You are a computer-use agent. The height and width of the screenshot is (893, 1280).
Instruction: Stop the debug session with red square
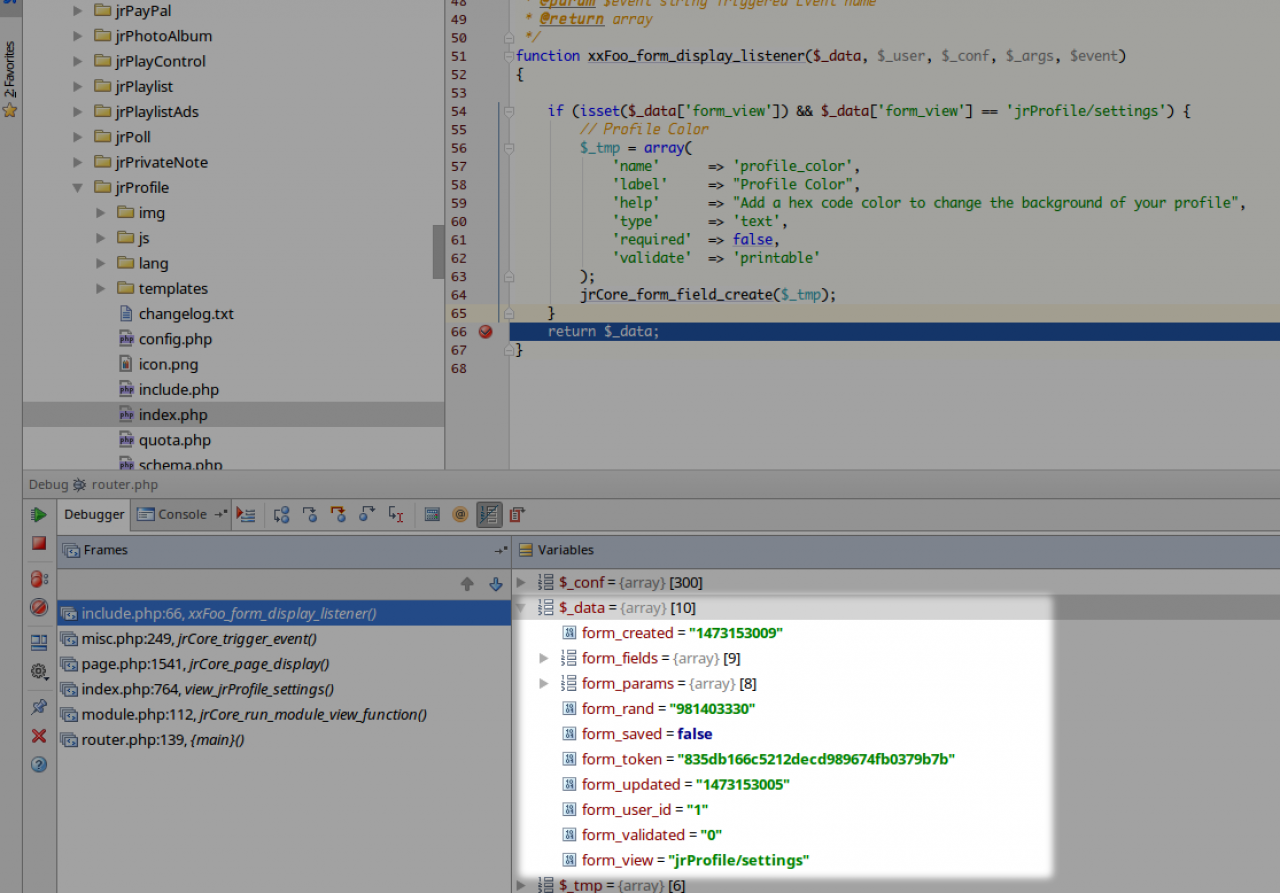click(39, 543)
